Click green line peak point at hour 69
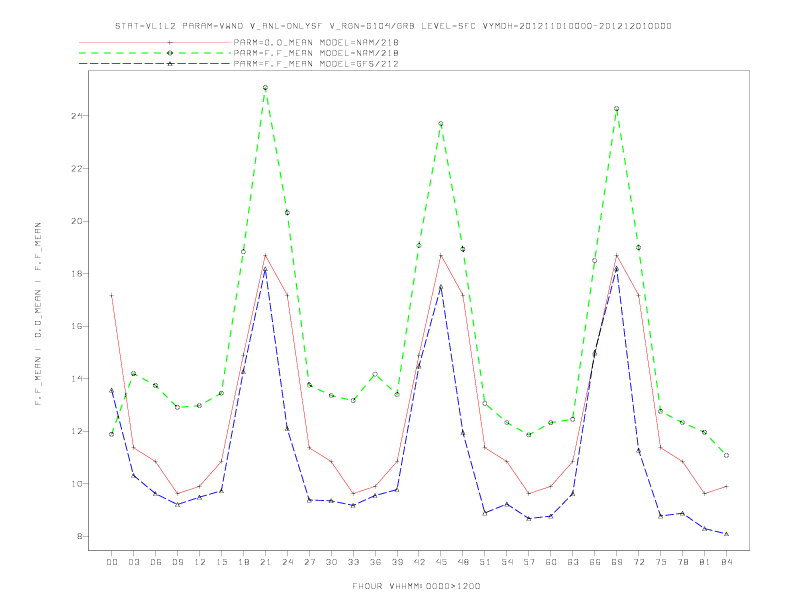792x612 pixels. point(617,109)
